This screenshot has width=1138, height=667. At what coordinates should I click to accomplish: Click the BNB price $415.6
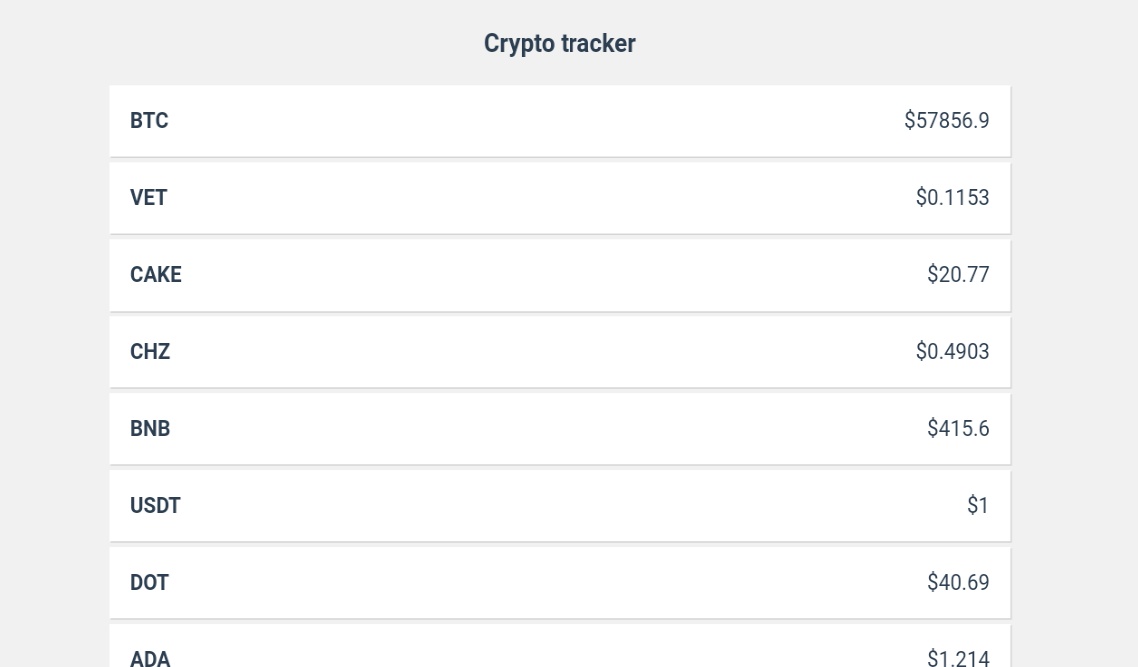(x=958, y=429)
